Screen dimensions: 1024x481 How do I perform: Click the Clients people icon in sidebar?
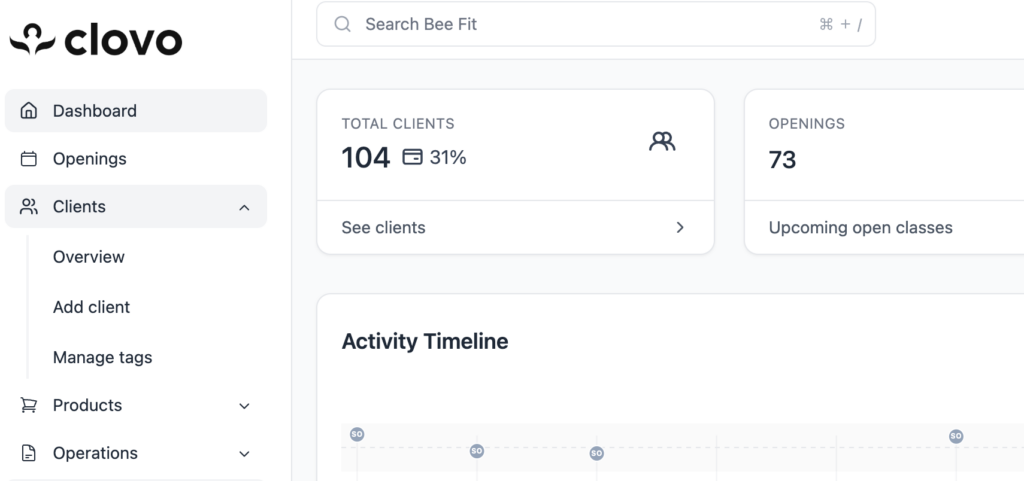(29, 207)
